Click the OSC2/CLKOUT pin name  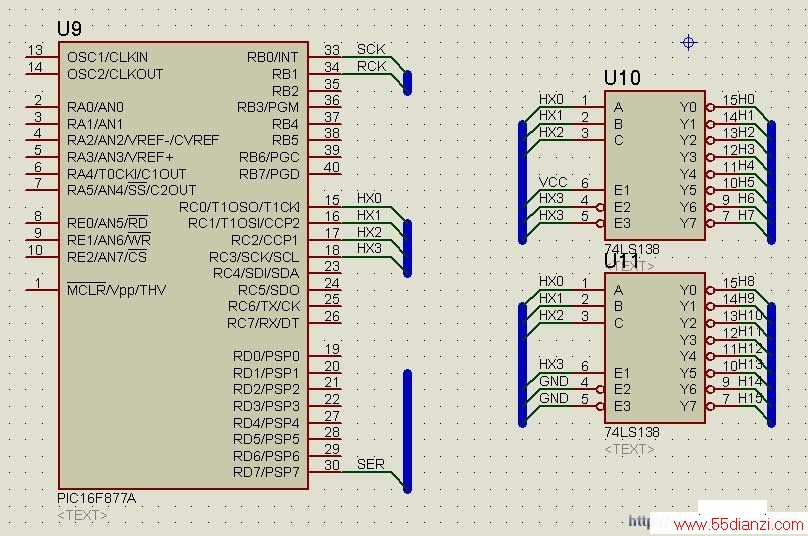pyautogui.click(x=115, y=74)
